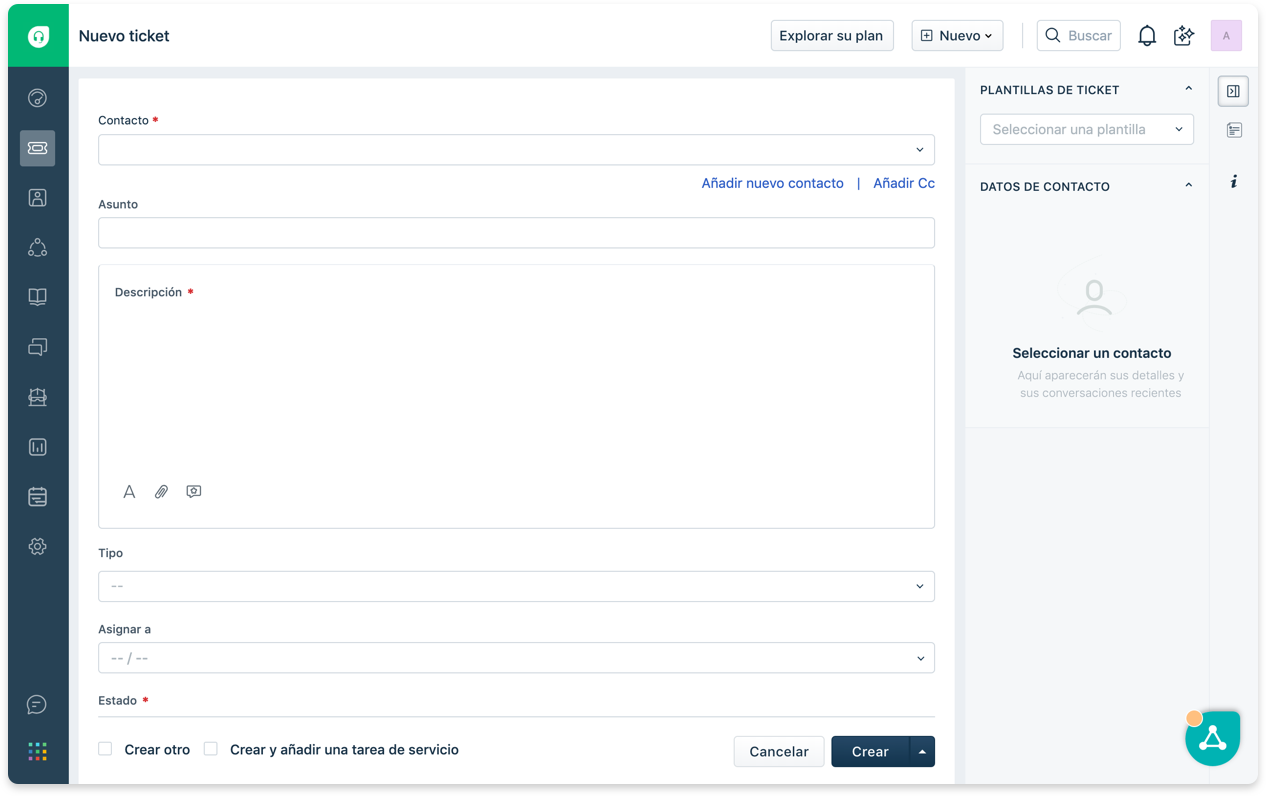1266x796 pixels.
Task: Open the Contacts icon in the sidebar
Action: [x=37, y=198]
